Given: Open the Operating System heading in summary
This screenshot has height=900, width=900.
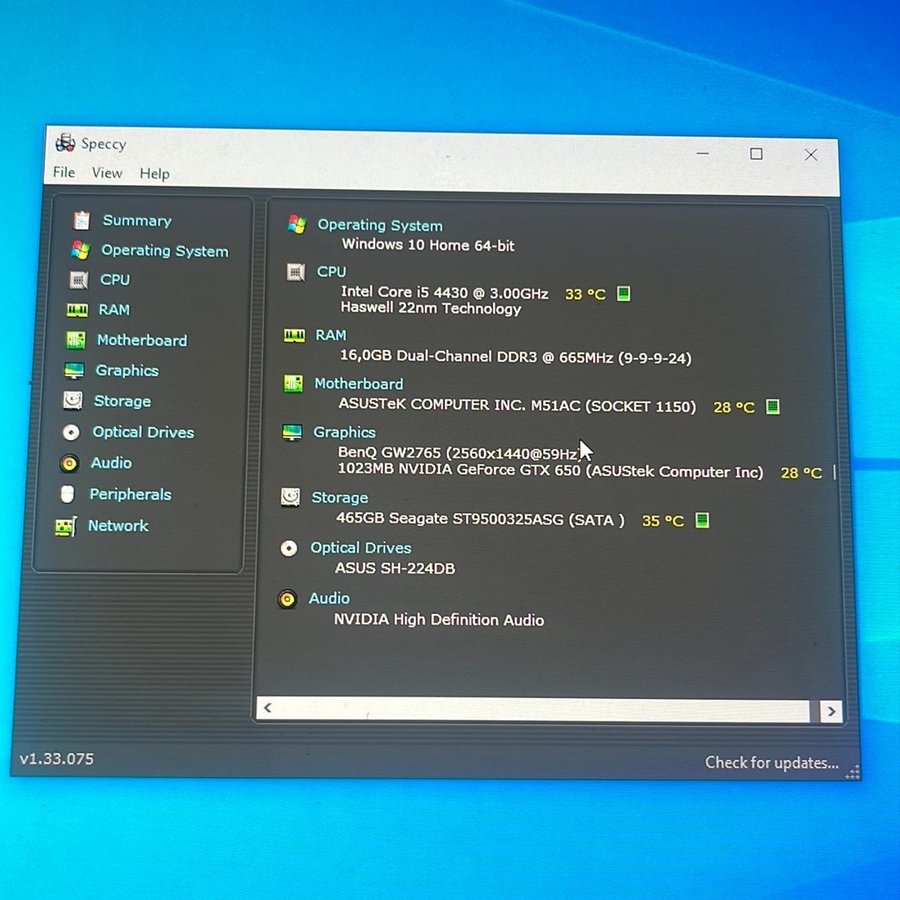Looking at the screenshot, I should (x=379, y=225).
